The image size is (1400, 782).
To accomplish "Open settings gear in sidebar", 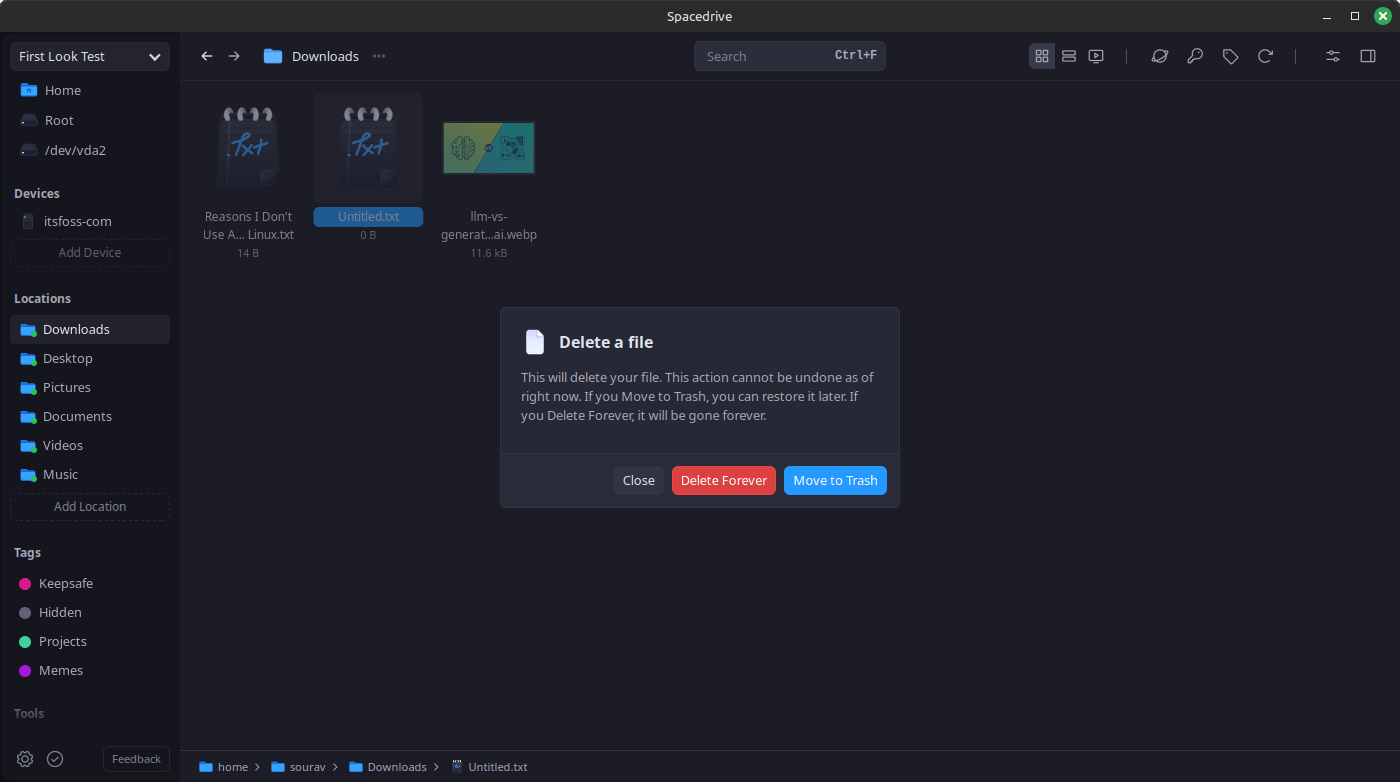I will 25,759.
